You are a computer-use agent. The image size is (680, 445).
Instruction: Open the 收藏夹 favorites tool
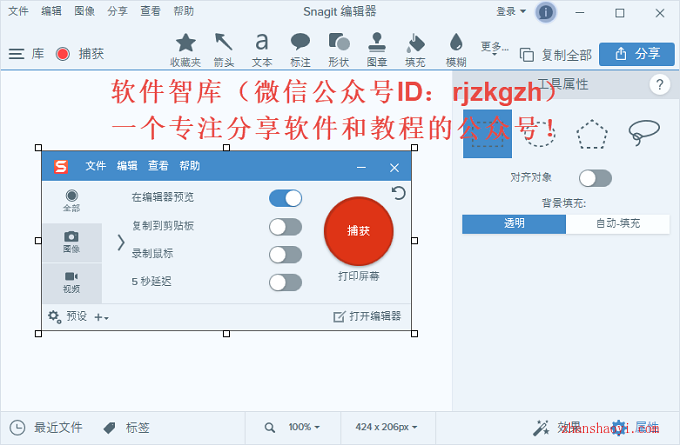185,50
